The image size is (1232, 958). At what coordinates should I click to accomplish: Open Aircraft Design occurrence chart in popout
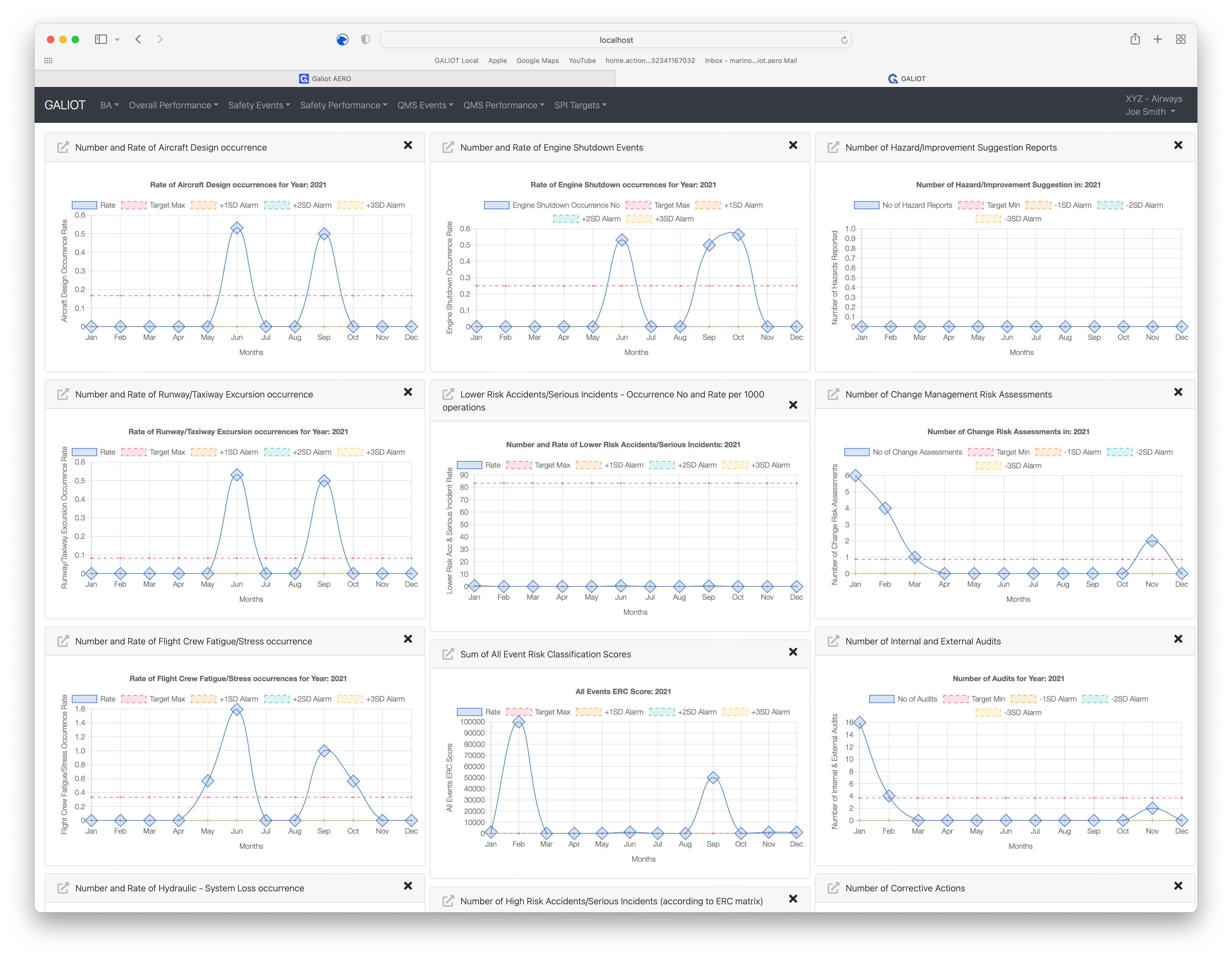(63, 147)
